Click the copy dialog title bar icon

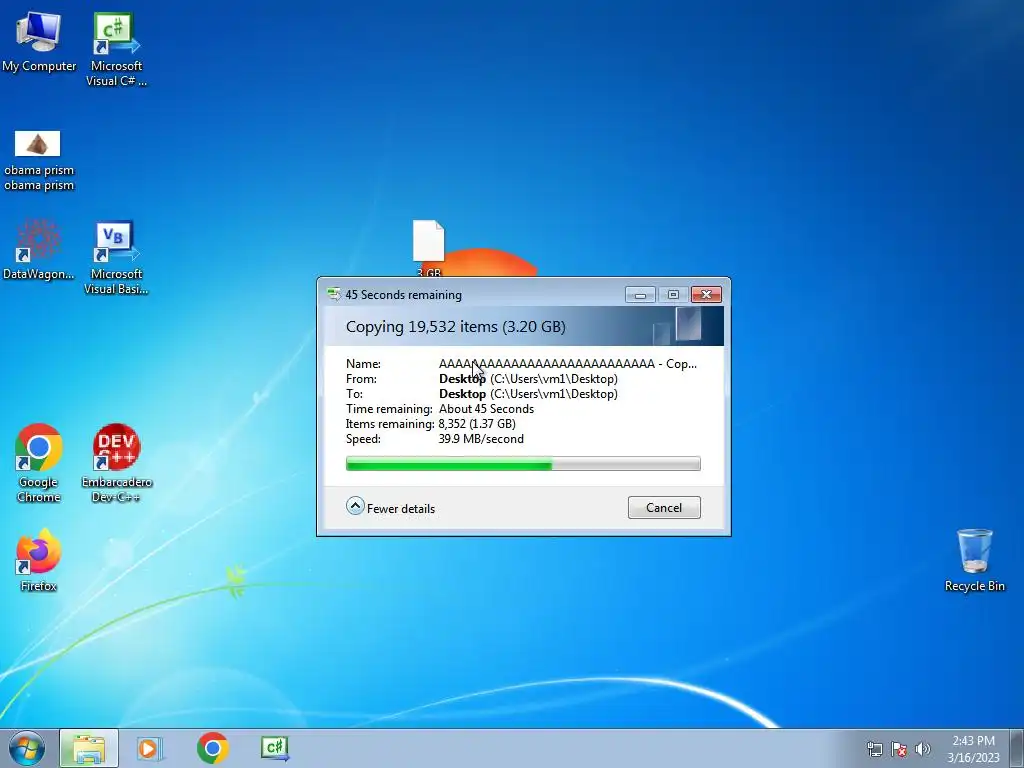pos(334,295)
